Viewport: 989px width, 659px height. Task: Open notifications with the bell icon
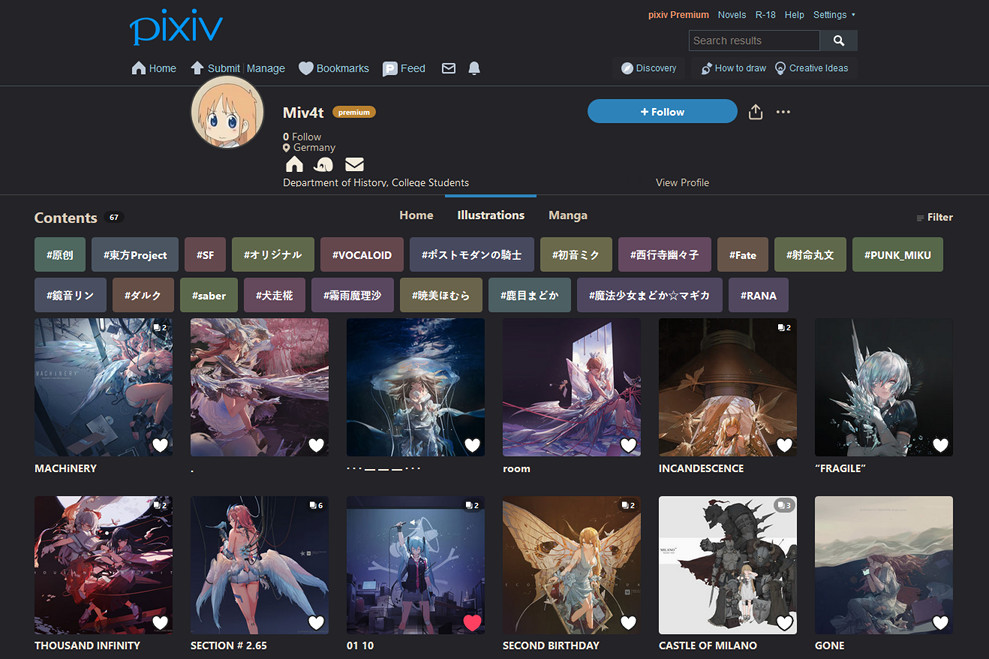pyautogui.click(x=473, y=67)
